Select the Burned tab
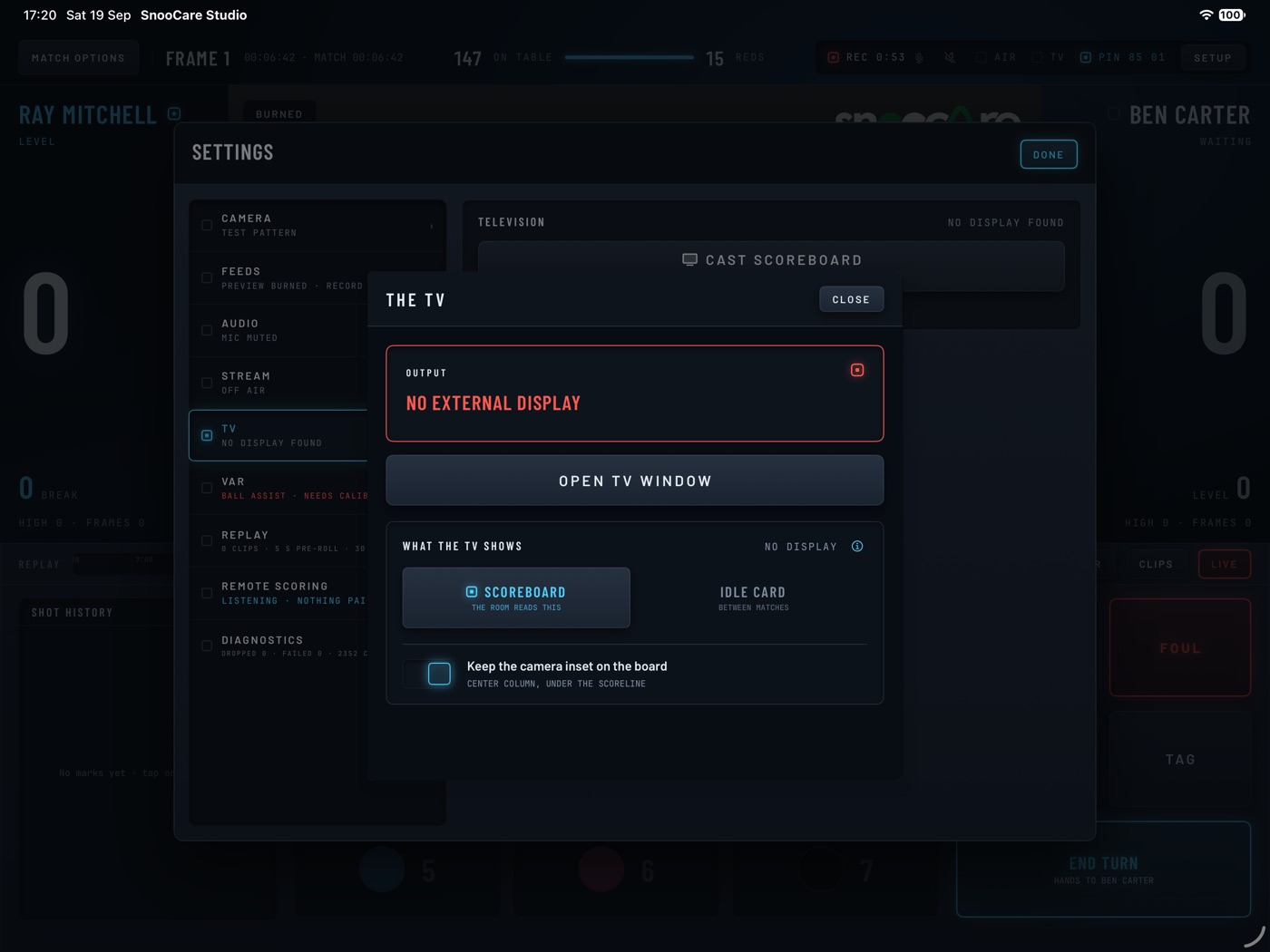This screenshot has height=952, width=1270. (279, 114)
